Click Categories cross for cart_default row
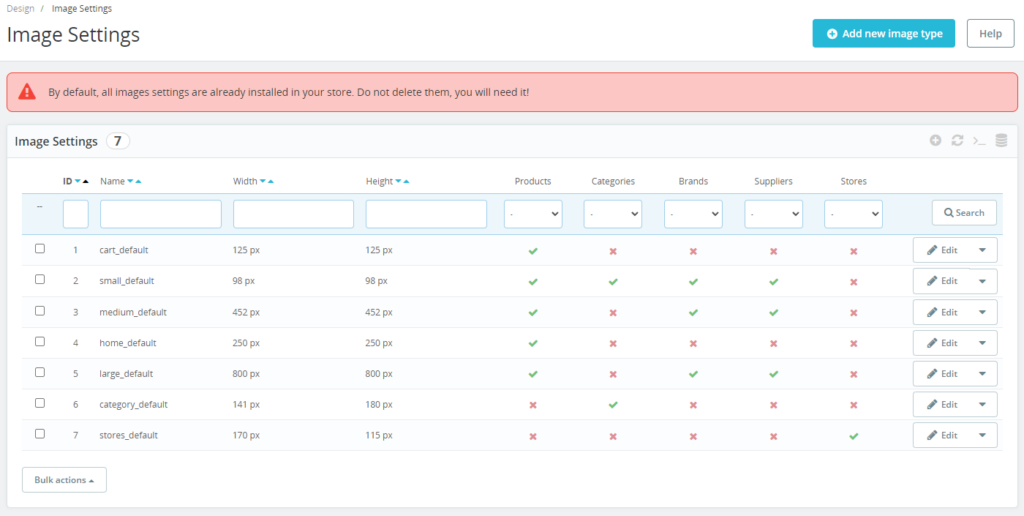1024x516 pixels. (x=613, y=251)
